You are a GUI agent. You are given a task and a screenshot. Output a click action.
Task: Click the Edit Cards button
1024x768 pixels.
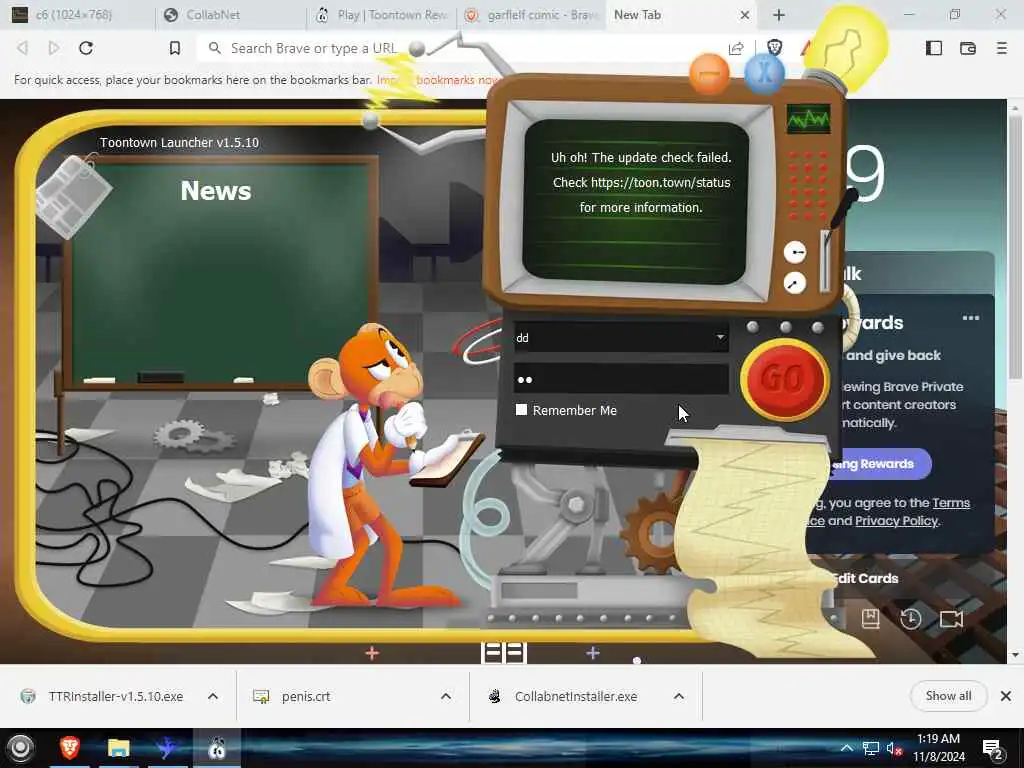867,579
